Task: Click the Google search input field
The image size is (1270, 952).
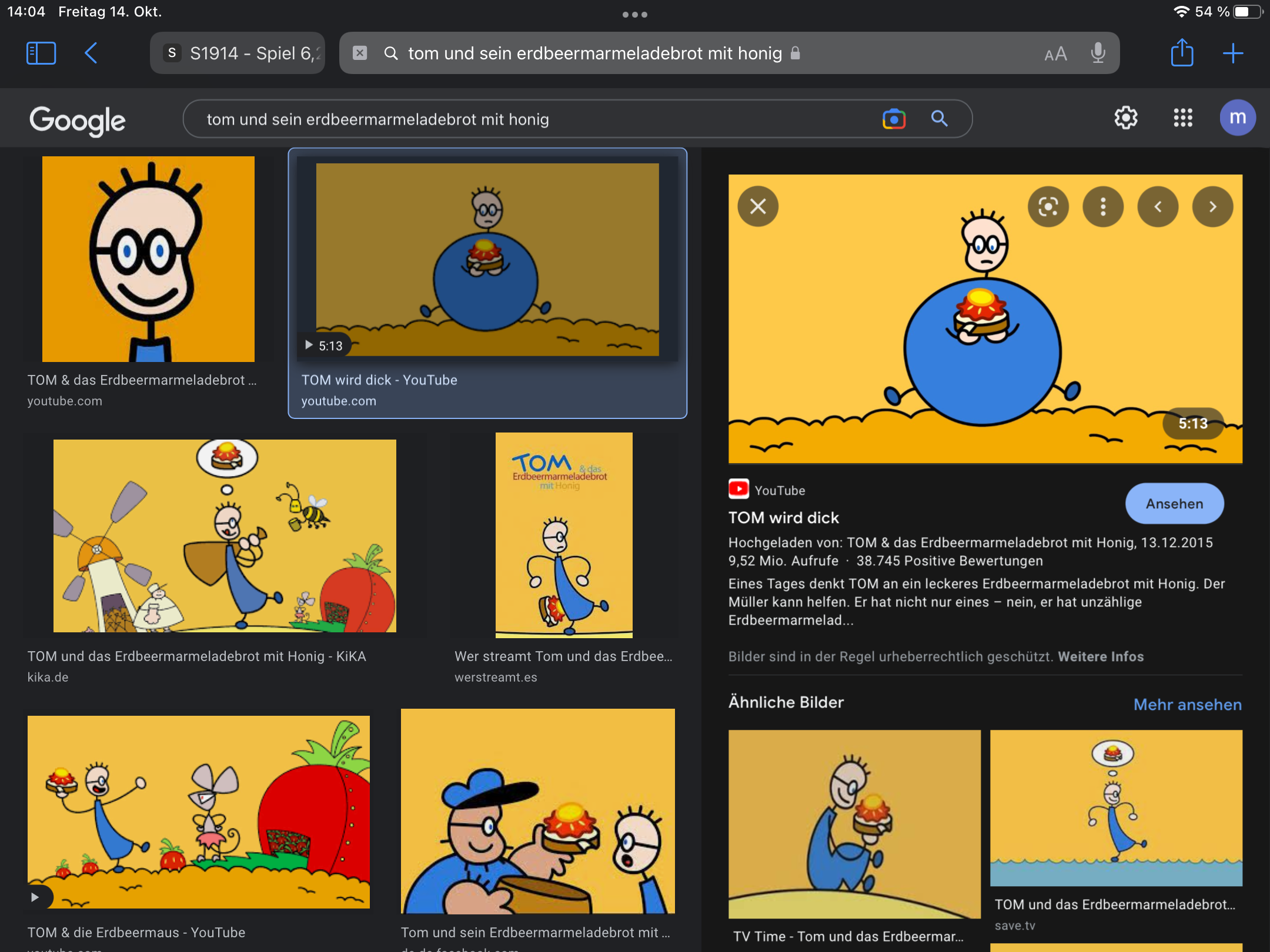Action: tap(529, 119)
